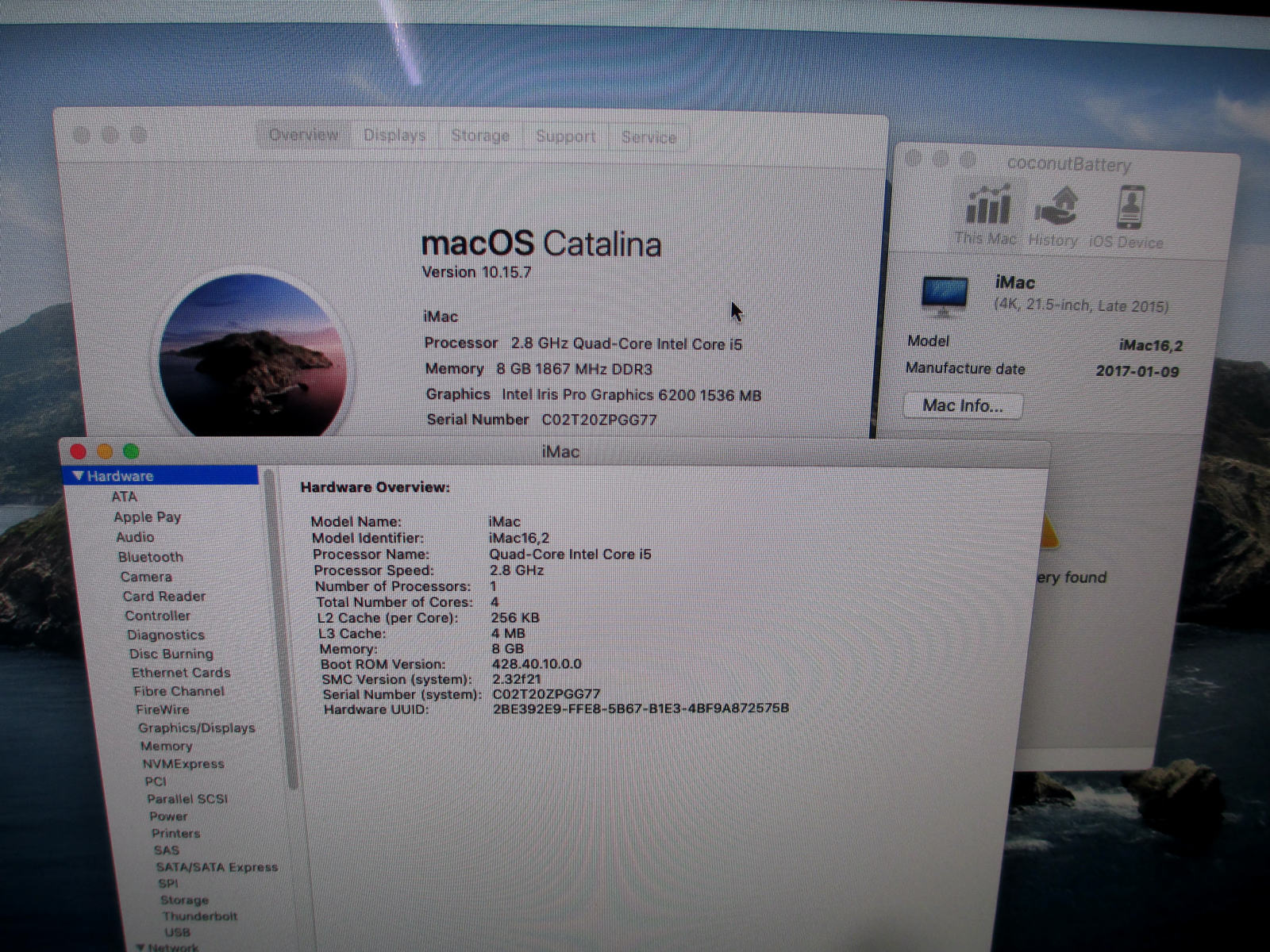The height and width of the screenshot is (952, 1270).
Task: Select Graphics/Displays in sidebar
Action: coord(197,727)
